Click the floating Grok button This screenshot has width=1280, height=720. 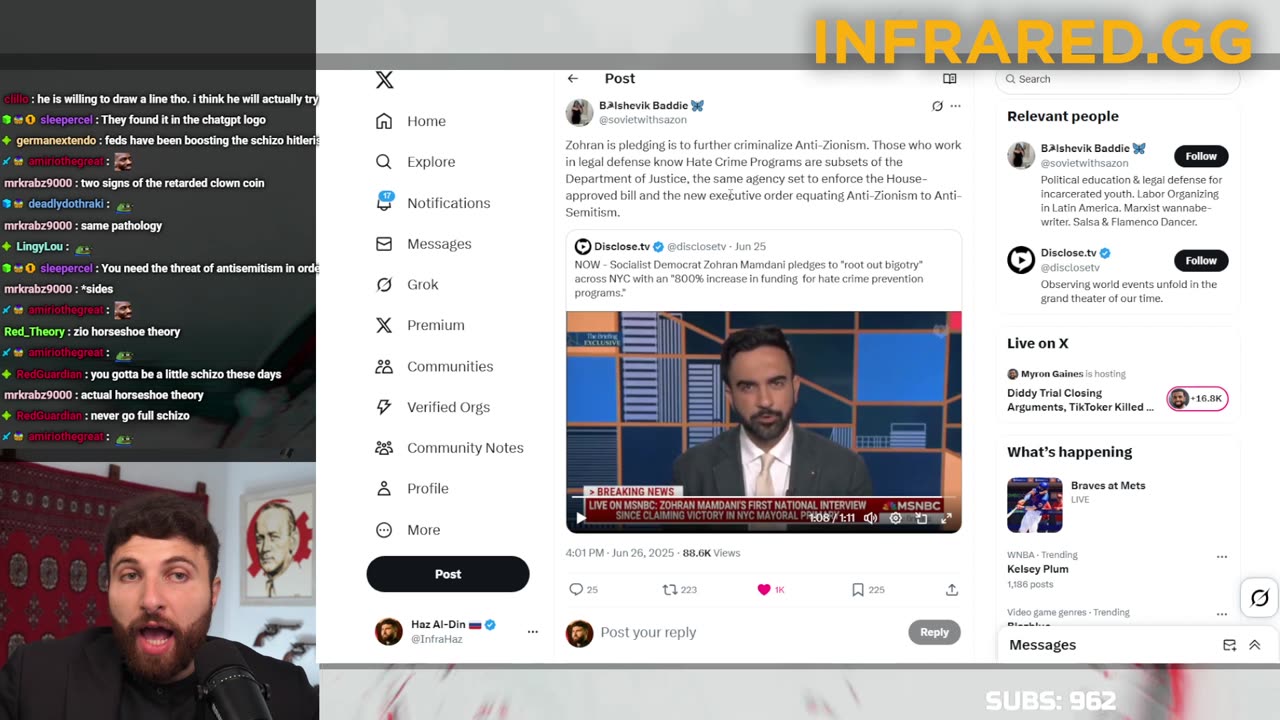1259,598
